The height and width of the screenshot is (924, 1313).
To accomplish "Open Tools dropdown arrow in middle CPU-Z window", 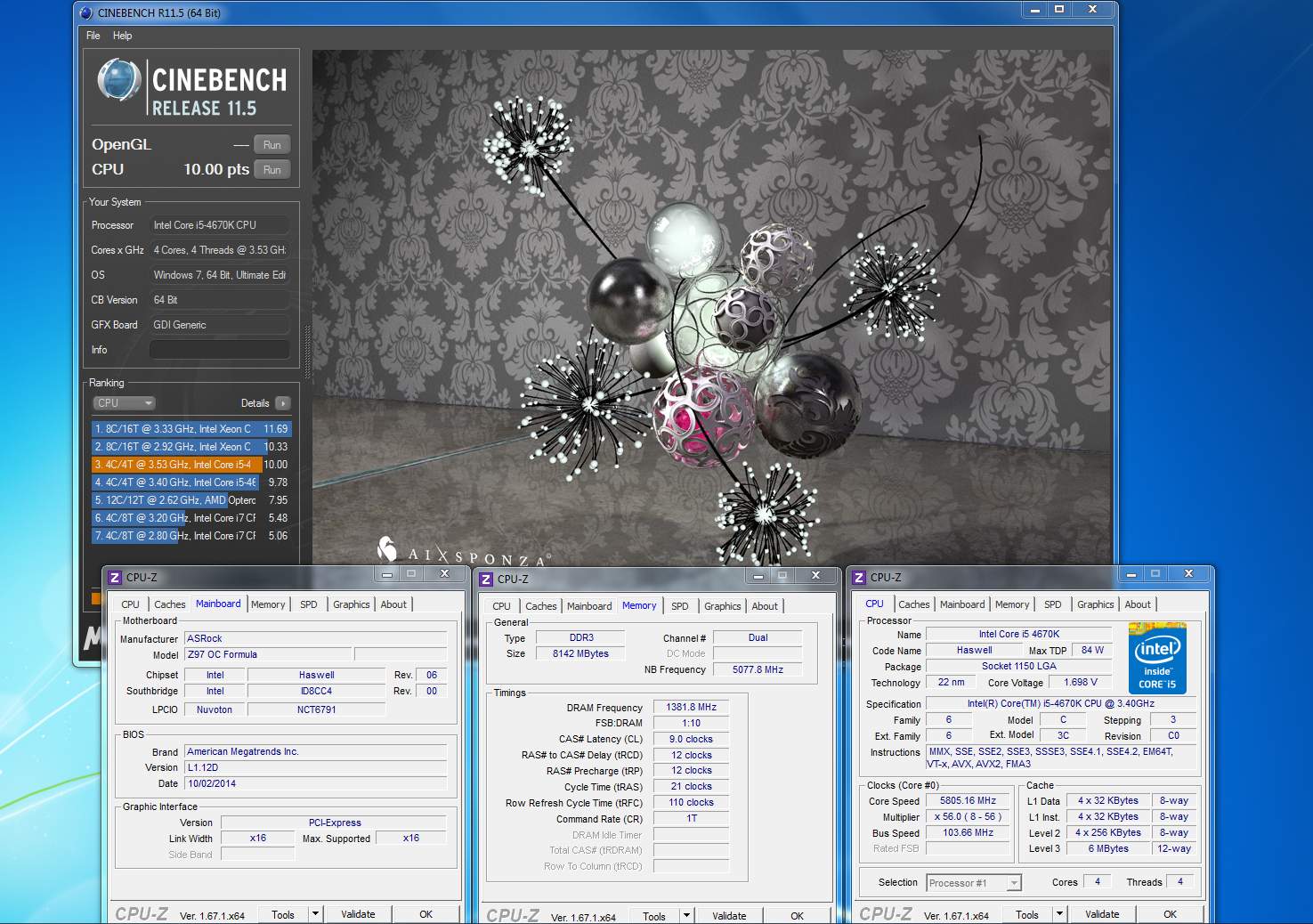I will point(686,916).
